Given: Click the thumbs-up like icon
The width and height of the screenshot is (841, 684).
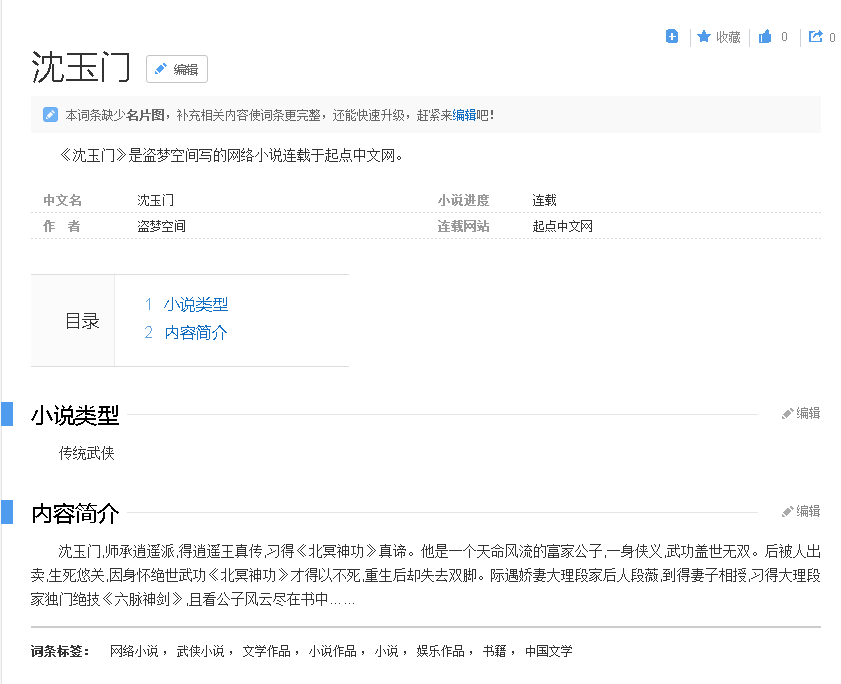Looking at the screenshot, I should click(x=765, y=37).
